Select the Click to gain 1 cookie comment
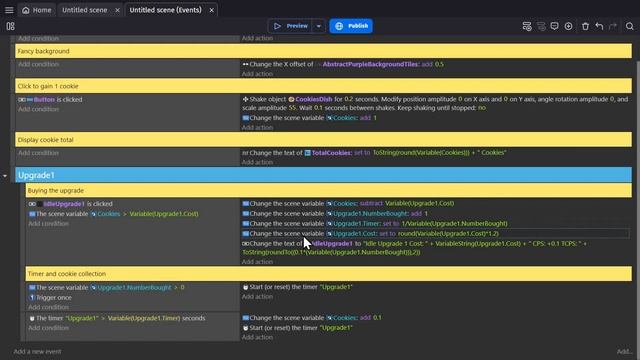 click(x=323, y=86)
